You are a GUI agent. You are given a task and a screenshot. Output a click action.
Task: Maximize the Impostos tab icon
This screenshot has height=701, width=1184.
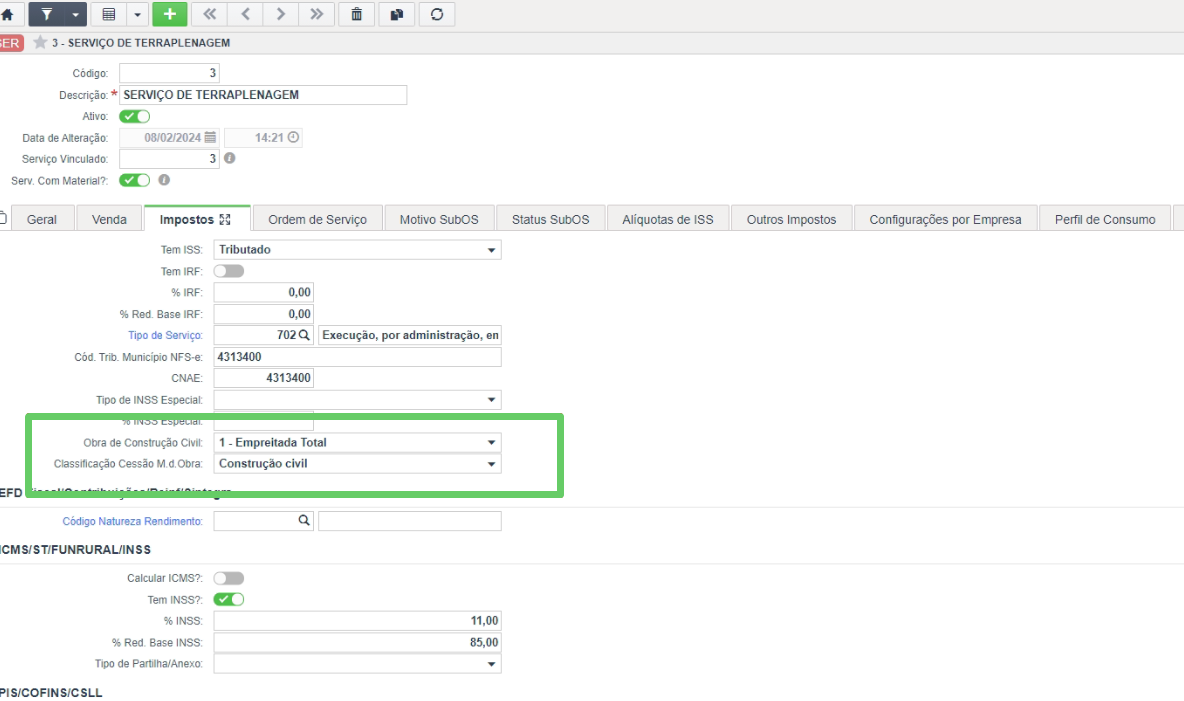click(225, 219)
